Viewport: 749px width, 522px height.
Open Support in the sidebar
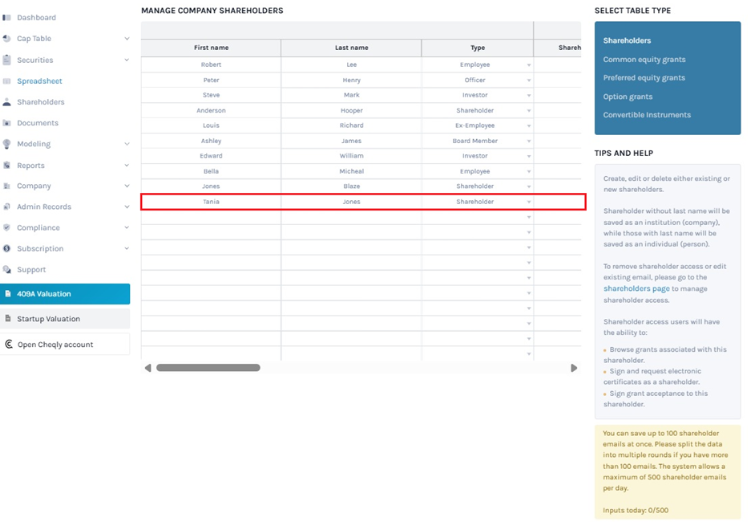click(32, 269)
